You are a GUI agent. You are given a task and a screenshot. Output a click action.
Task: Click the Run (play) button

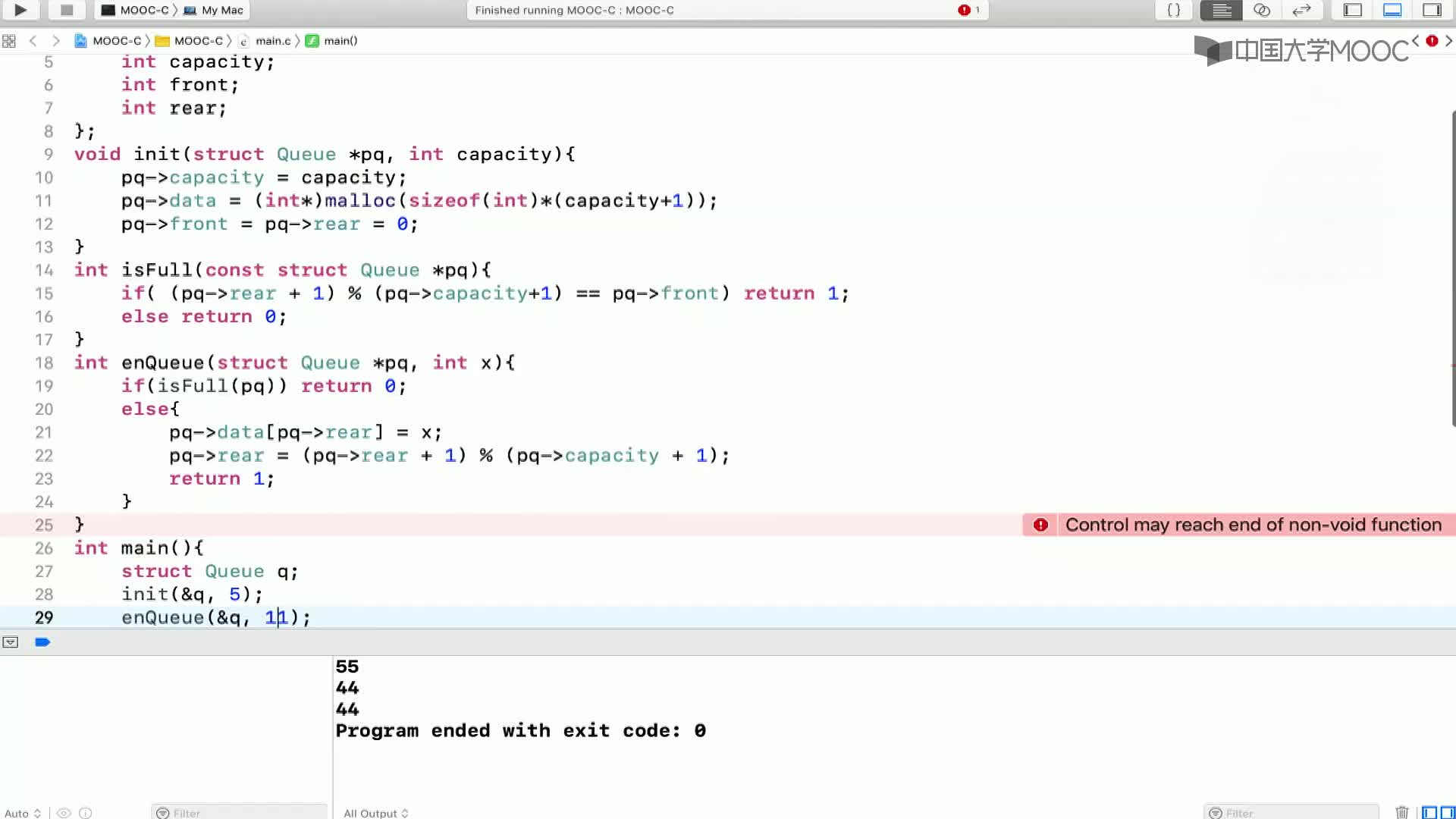pos(21,10)
